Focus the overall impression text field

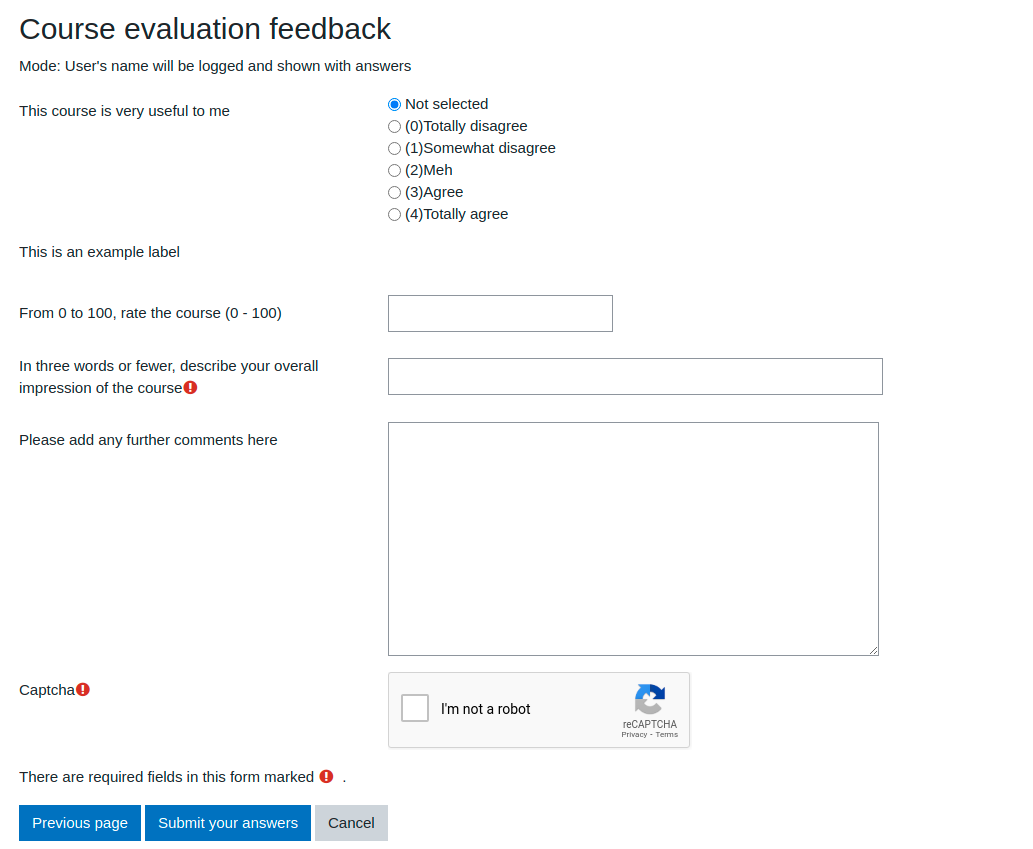pos(635,377)
